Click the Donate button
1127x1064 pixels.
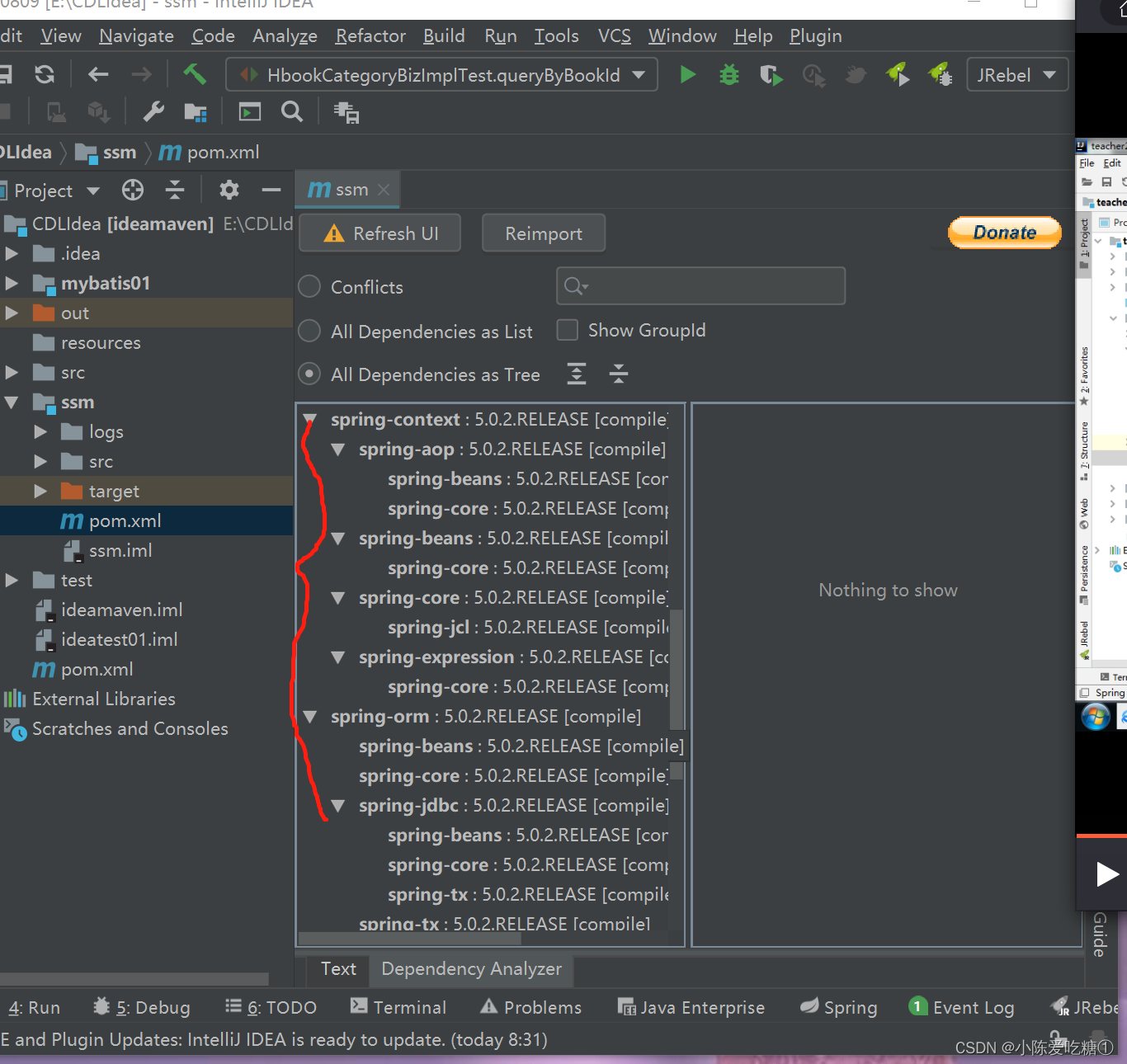1003,233
